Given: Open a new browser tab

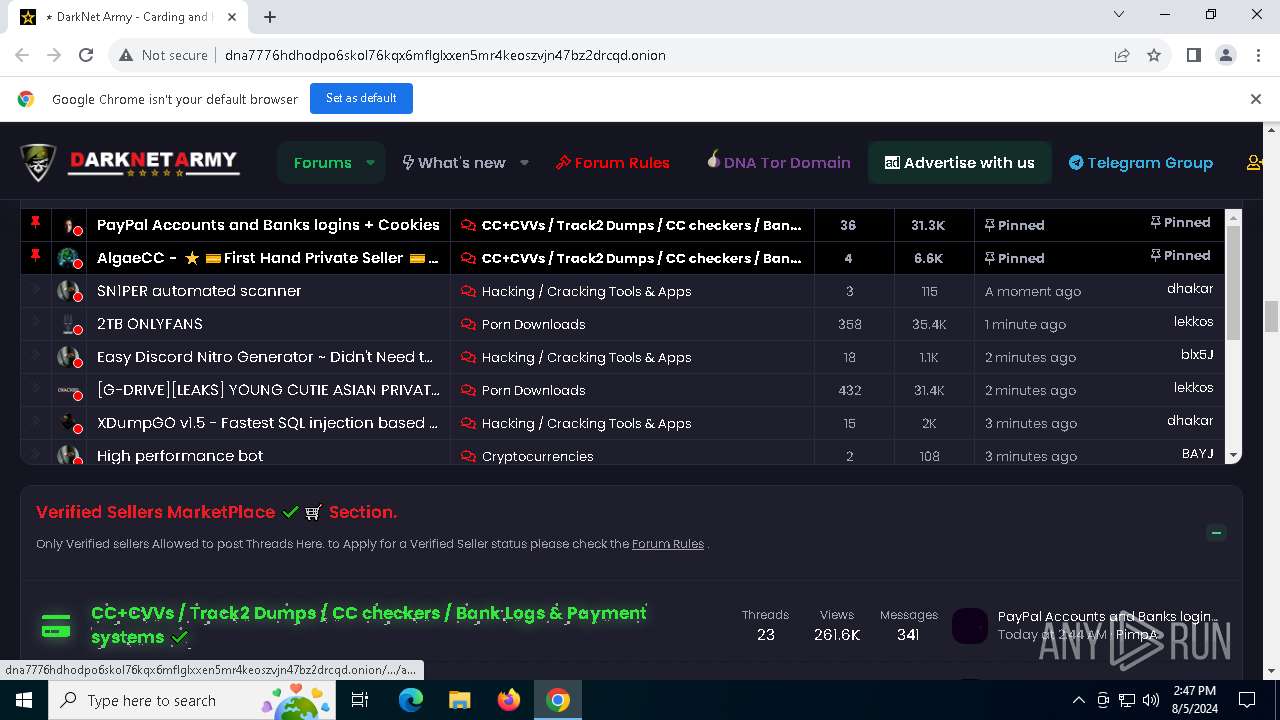Looking at the screenshot, I should 270,16.
